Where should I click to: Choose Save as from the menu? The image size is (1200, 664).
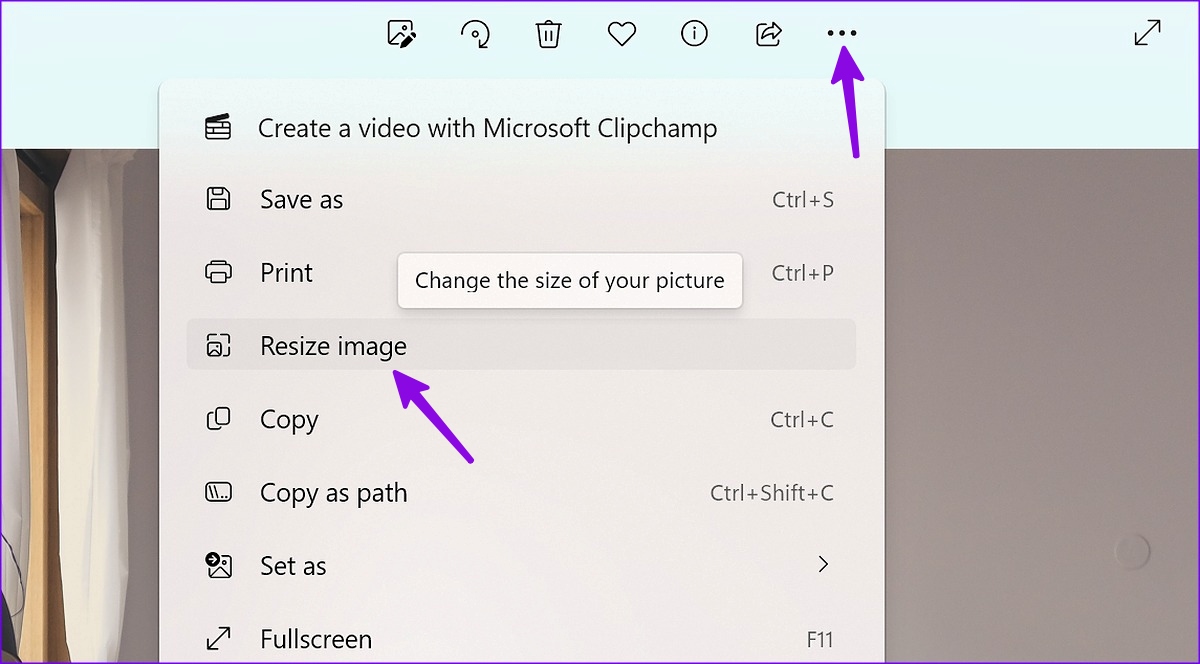coord(301,199)
